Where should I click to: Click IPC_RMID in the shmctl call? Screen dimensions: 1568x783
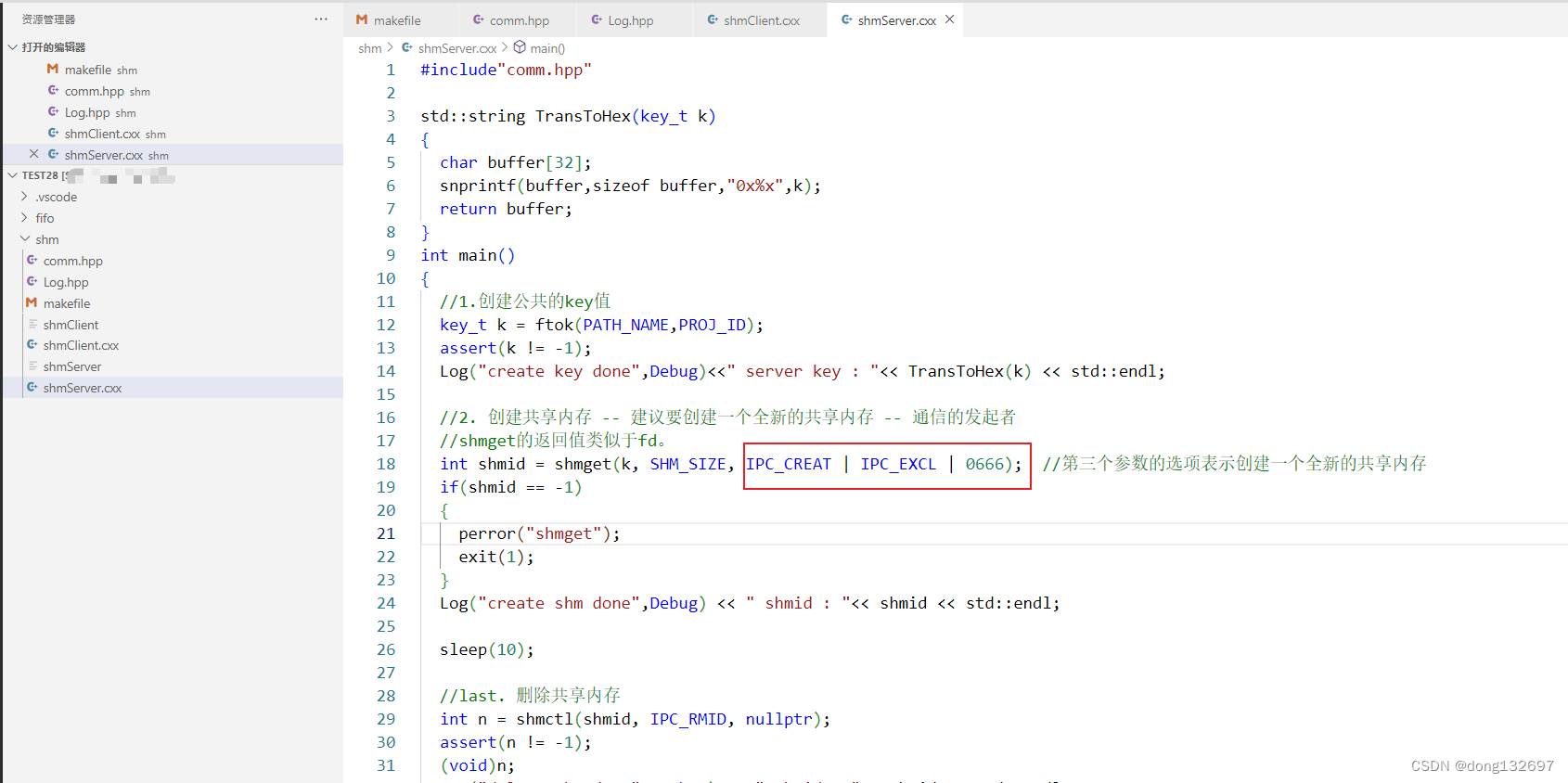click(688, 719)
